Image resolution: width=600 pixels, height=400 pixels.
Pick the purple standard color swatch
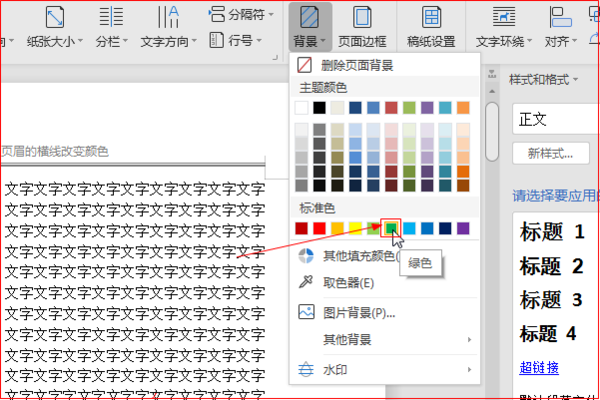463,228
